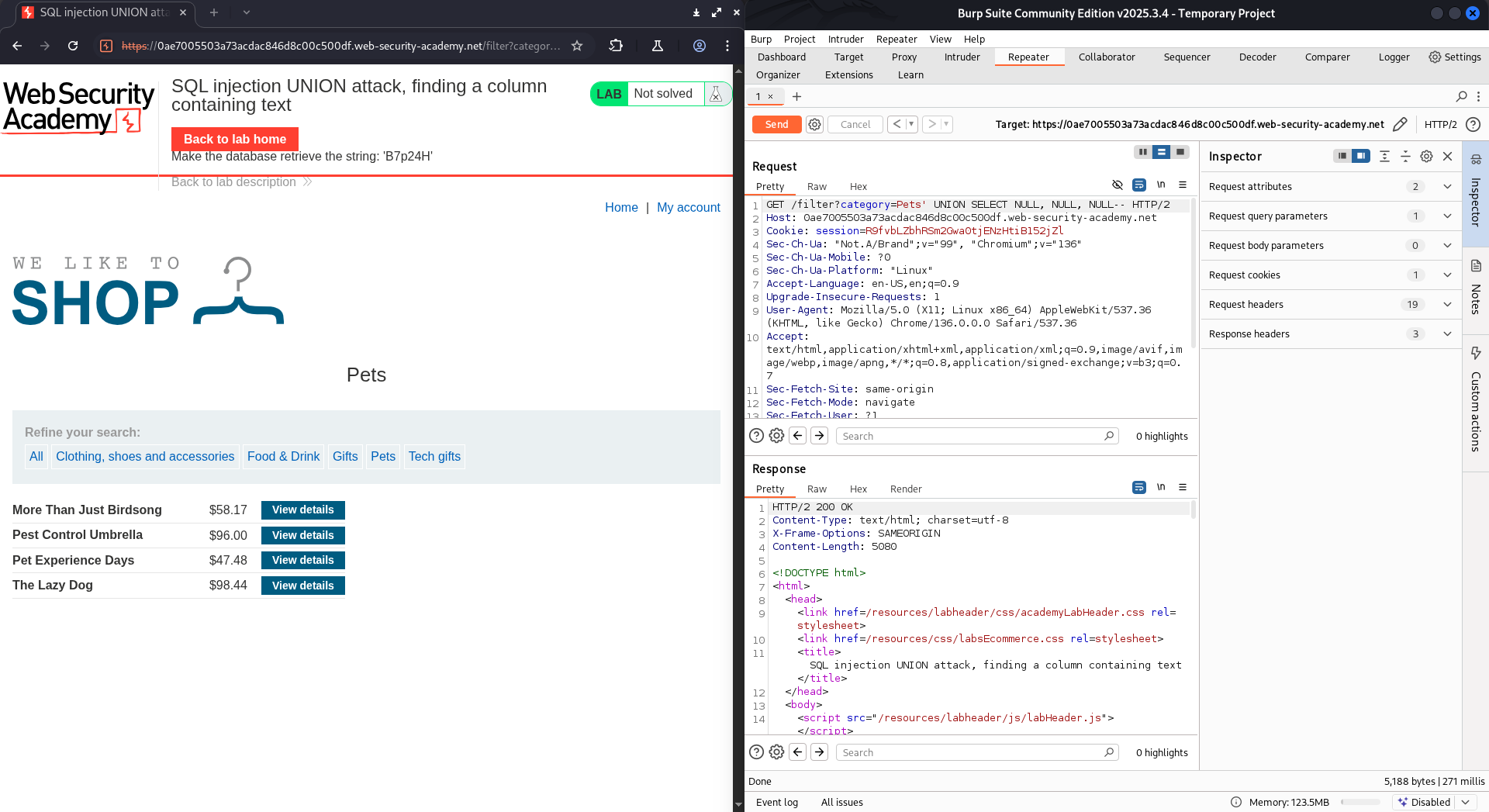Image resolution: width=1489 pixels, height=812 pixels.
Task: Open Burp Intruder tab
Action: tap(962, 57)
